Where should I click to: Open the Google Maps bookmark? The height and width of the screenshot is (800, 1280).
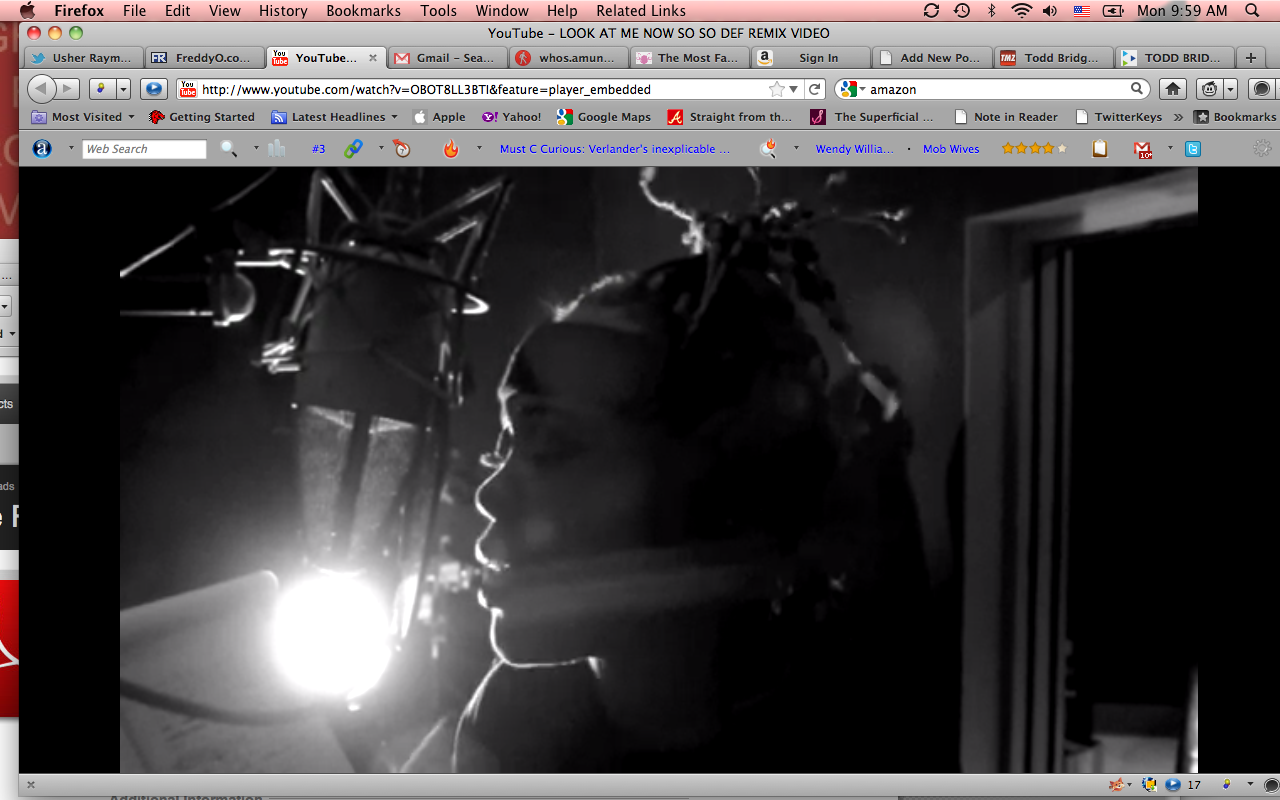[x=603, y=117]
